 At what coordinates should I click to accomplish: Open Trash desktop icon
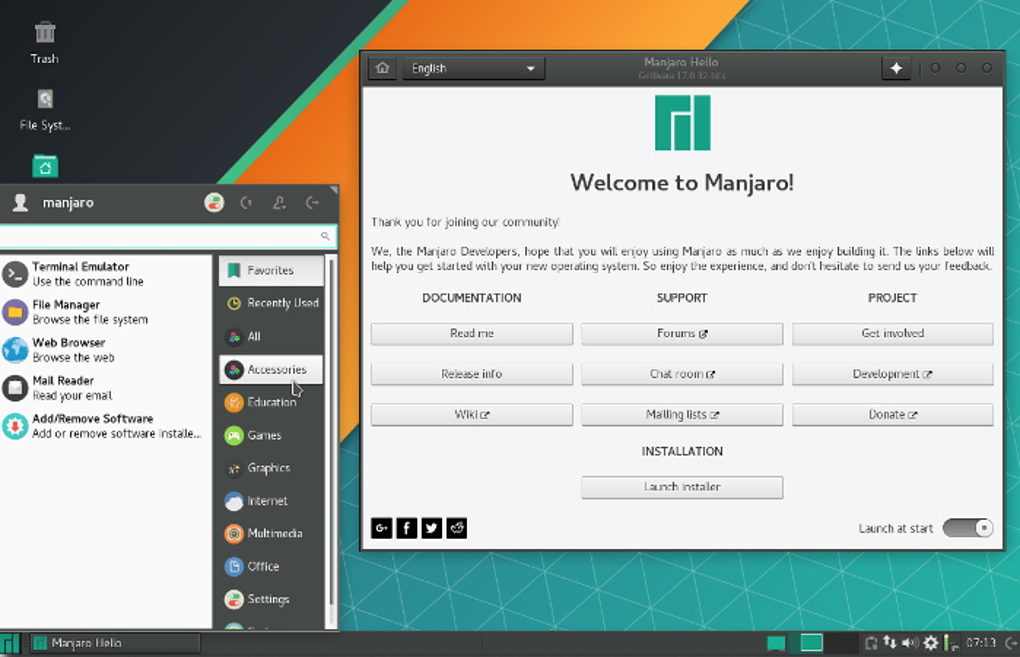coord(44,42)
